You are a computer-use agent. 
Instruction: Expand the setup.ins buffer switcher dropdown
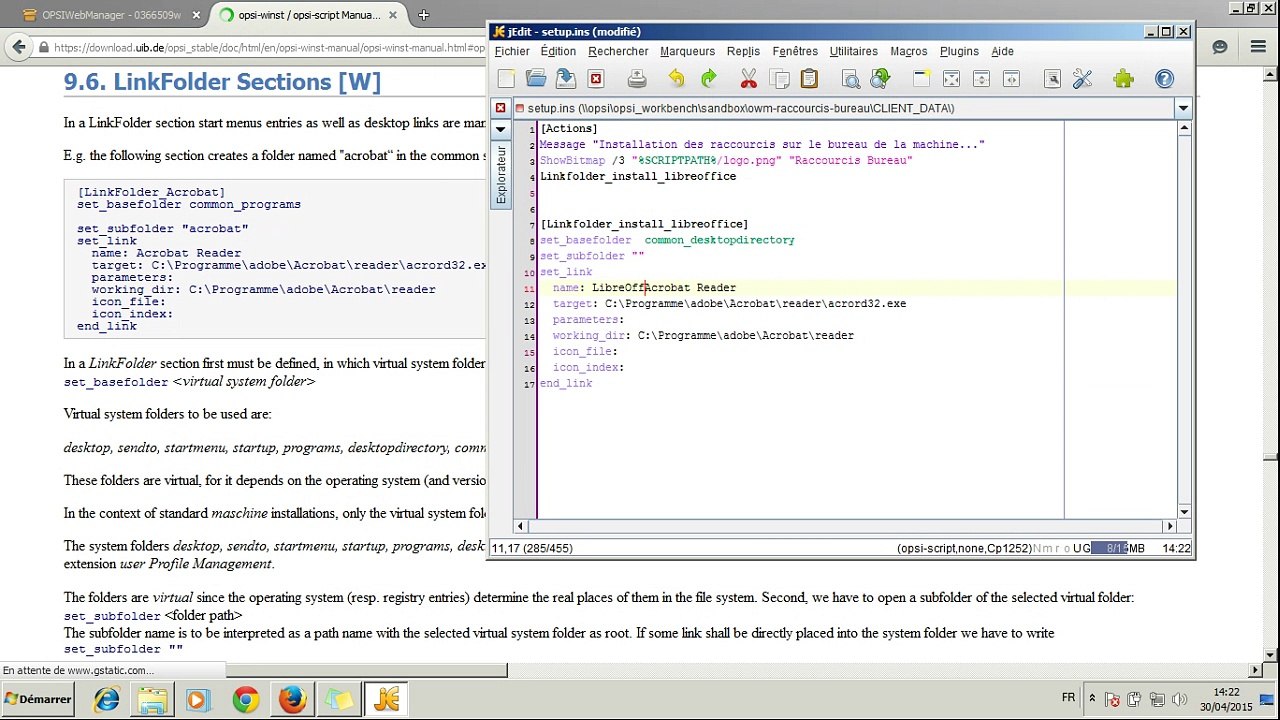pos(1183,108)
